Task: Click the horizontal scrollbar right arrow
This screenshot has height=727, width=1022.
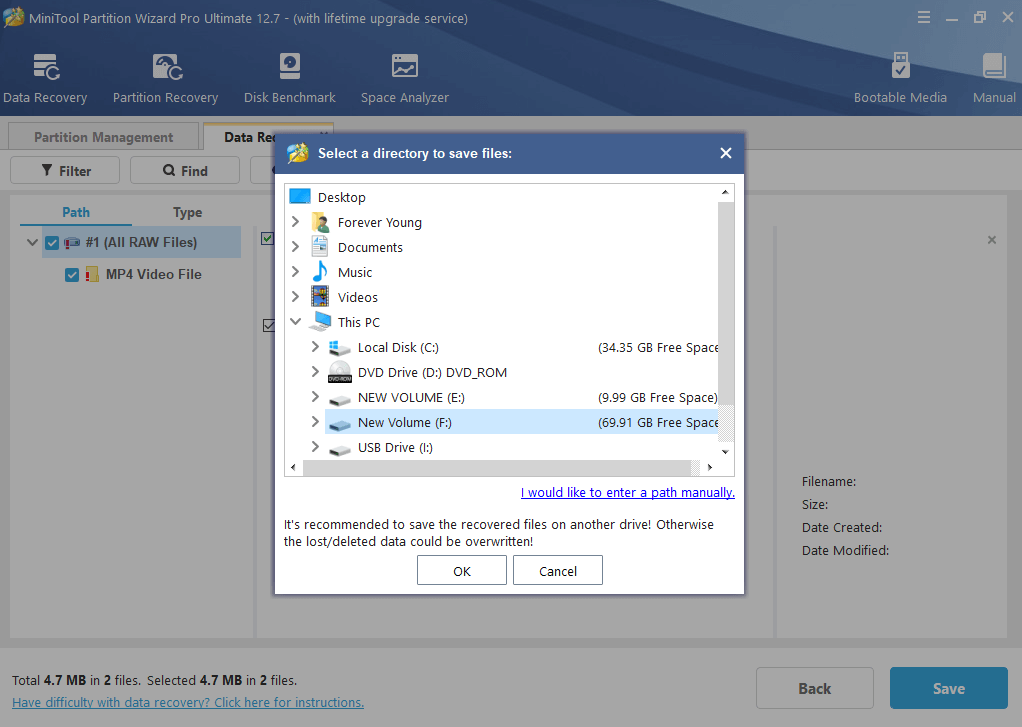Action: click(x=710, y=467)
